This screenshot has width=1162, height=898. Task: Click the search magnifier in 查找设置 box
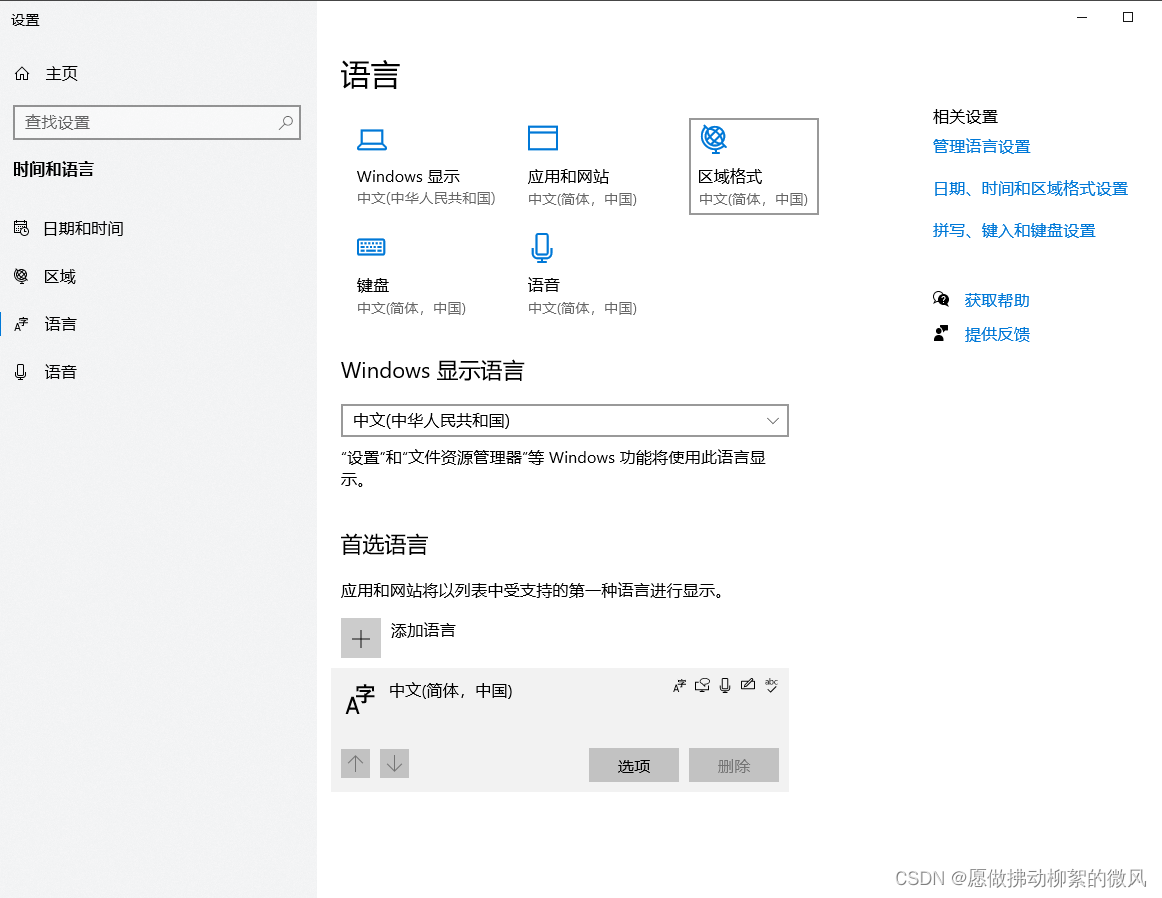click(x=286, y=122)
